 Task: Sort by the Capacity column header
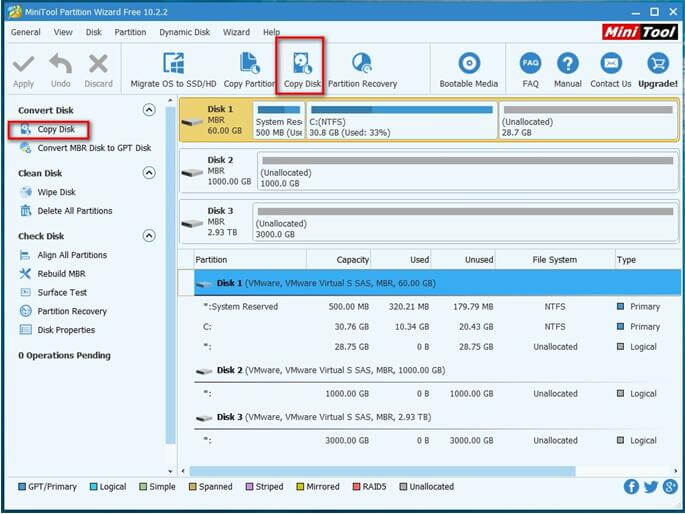(339, 260)
